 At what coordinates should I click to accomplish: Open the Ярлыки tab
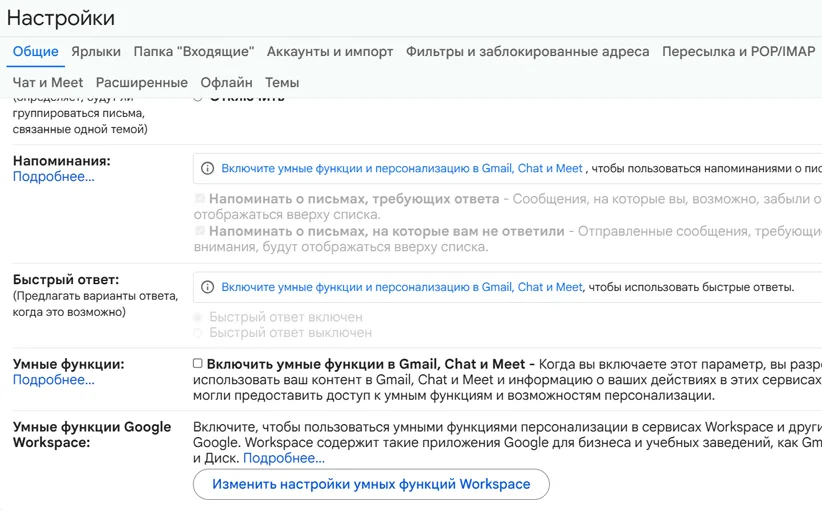click(96, 52)
